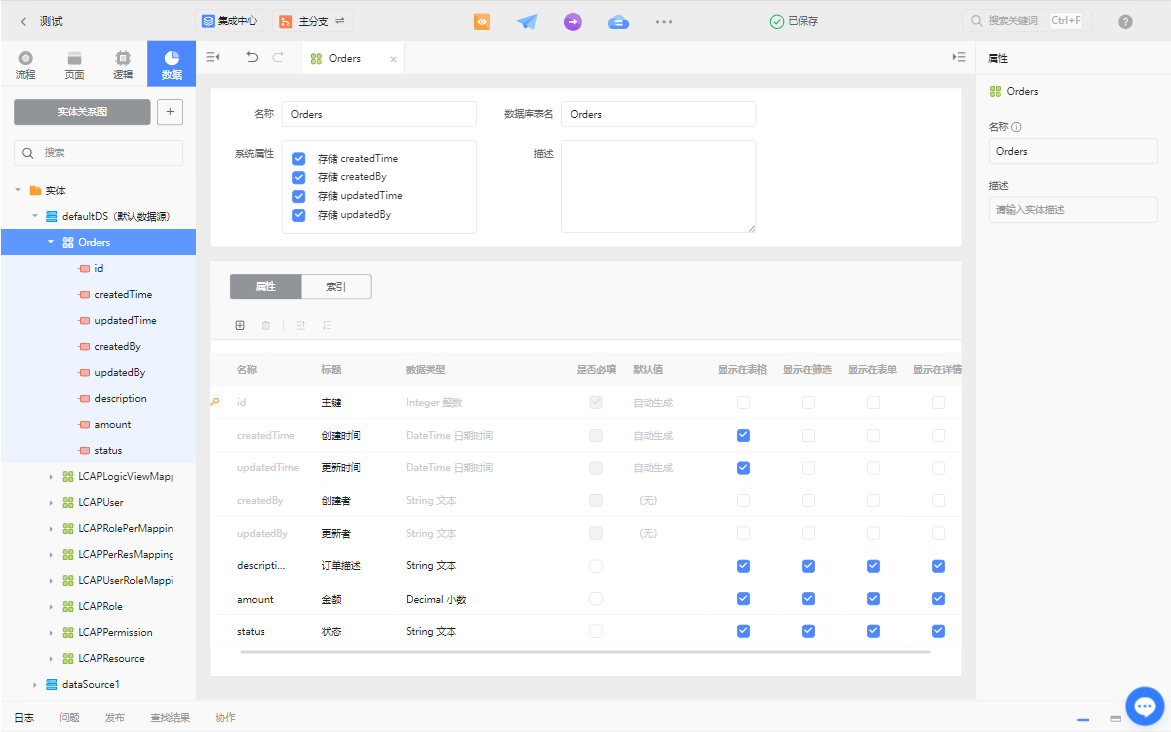Open the 问题 problems tab
1171x732 pixels.
[x=69, y=718]
